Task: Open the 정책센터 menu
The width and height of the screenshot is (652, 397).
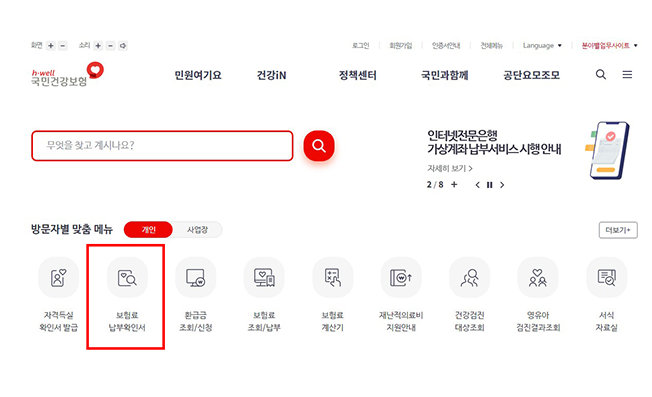Action: (x=358, y=75)
